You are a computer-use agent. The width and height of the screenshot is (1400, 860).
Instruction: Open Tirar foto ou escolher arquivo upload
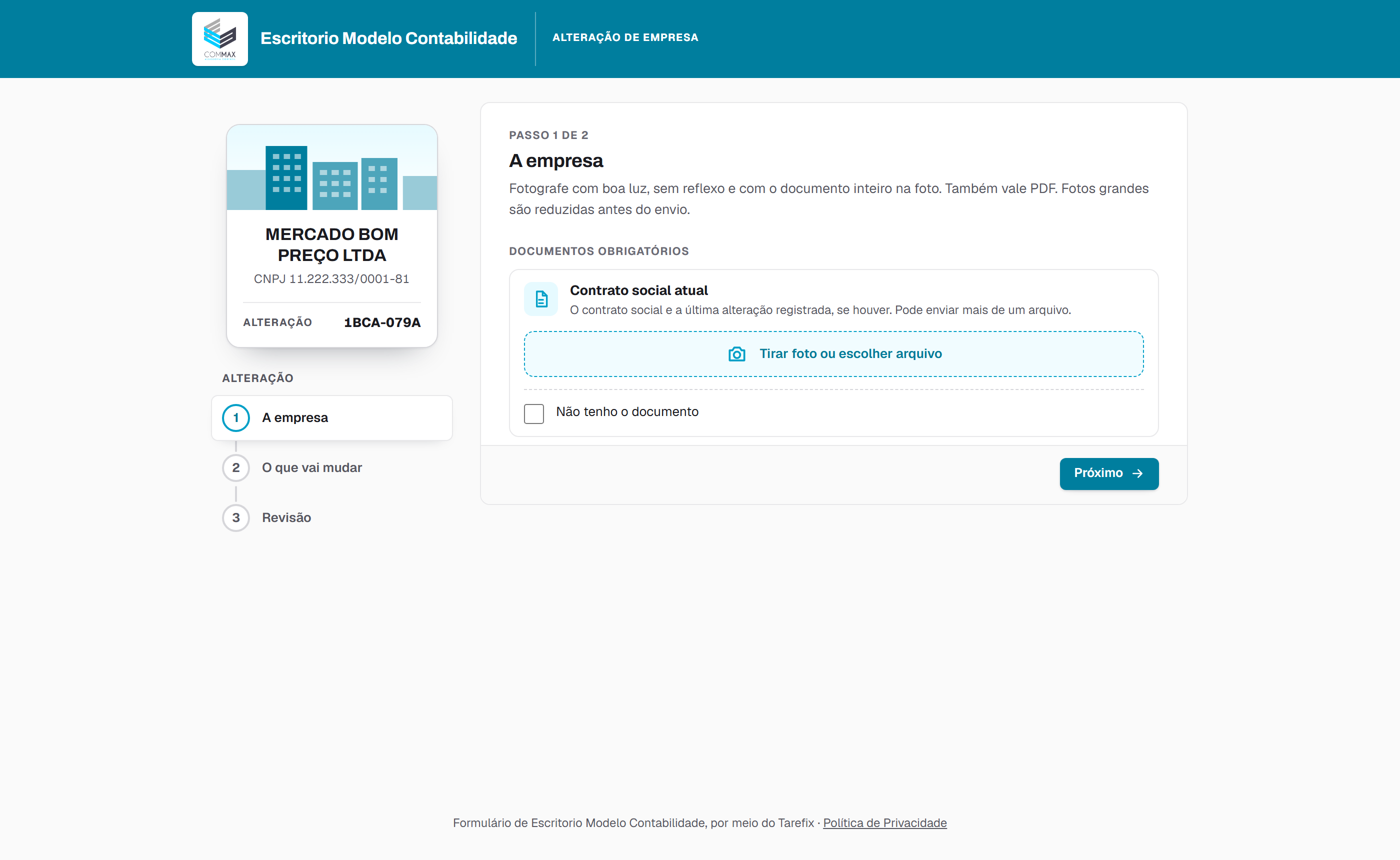click(833, 354)
